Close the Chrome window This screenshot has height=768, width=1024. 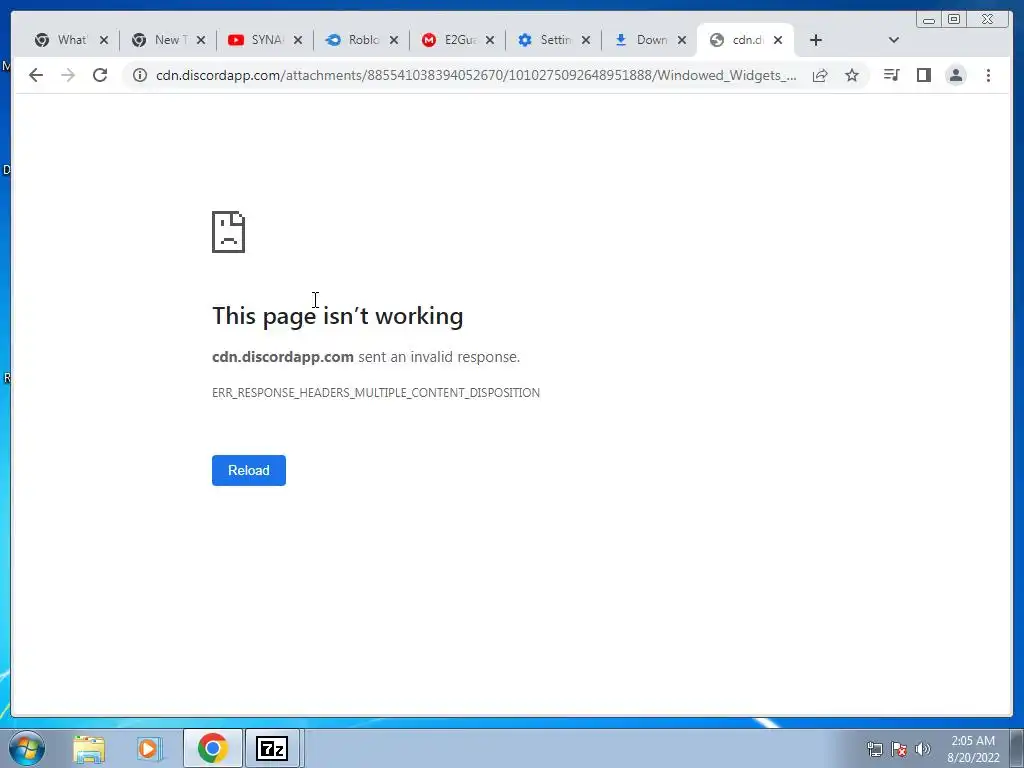pyautogui.click(x=988, y=20)
